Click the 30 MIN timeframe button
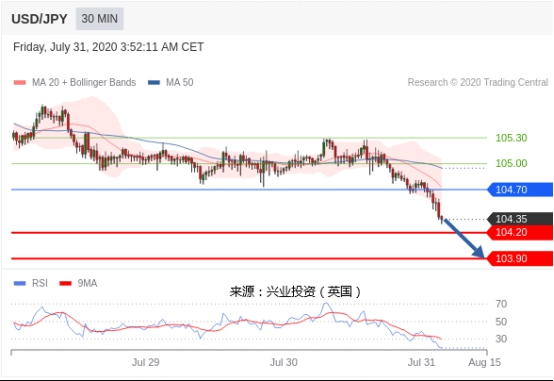This screenshot has height=381, width=554. click(x=99, y=19)
